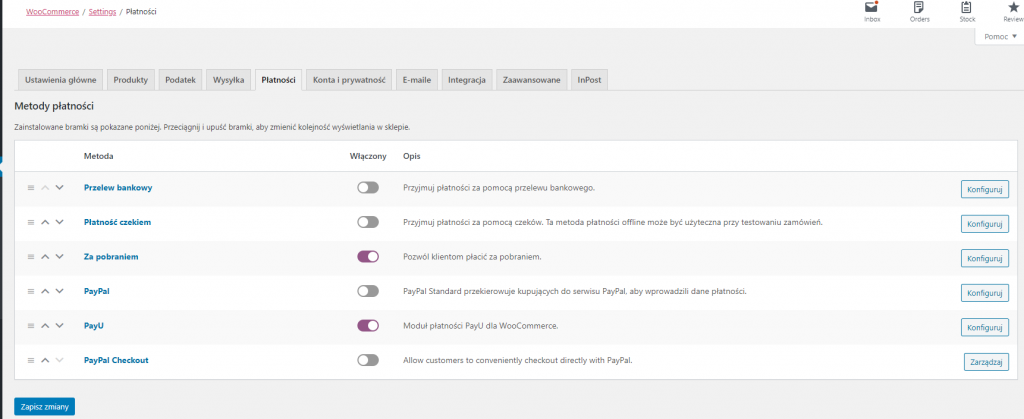The height and width of the screenshot is (419, 1024).
Task: Turn off the PayU payment toggle
Action: click(x=367, y=326)
